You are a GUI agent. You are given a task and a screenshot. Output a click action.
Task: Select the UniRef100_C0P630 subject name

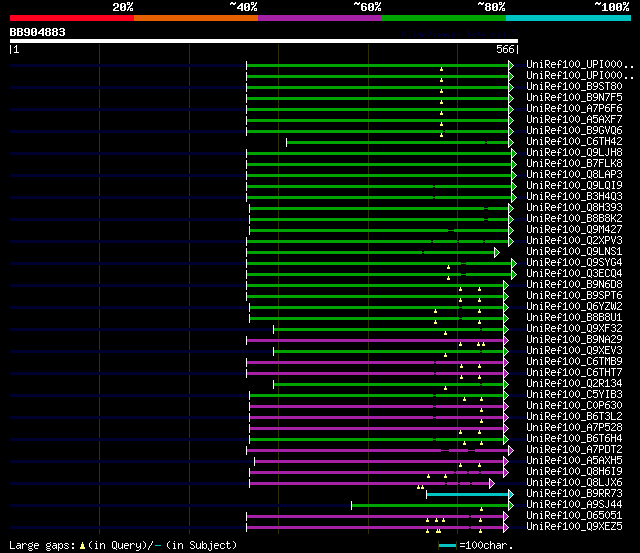click(x=574, y=406)
